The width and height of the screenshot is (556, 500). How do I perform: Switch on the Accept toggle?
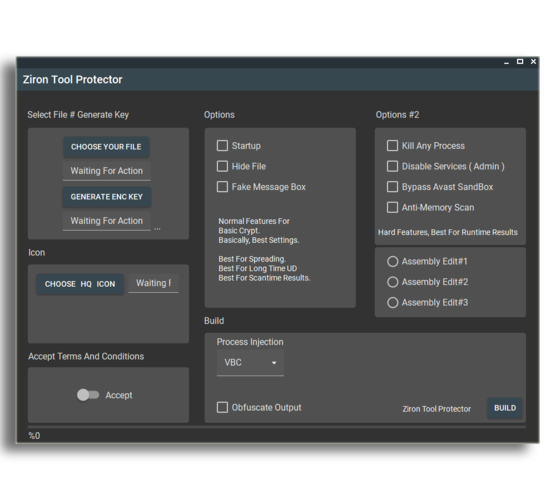tap(88, 395)
